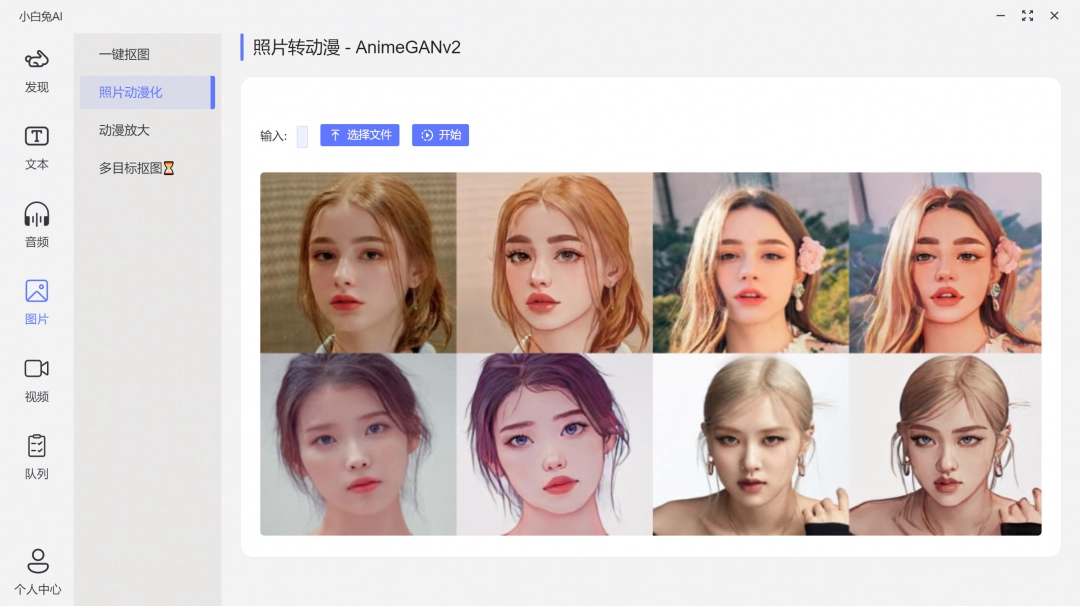Select the anime-converted blonde portrait
The image size is (1080, 606).
pyautogui.click(x=551, y=262)
